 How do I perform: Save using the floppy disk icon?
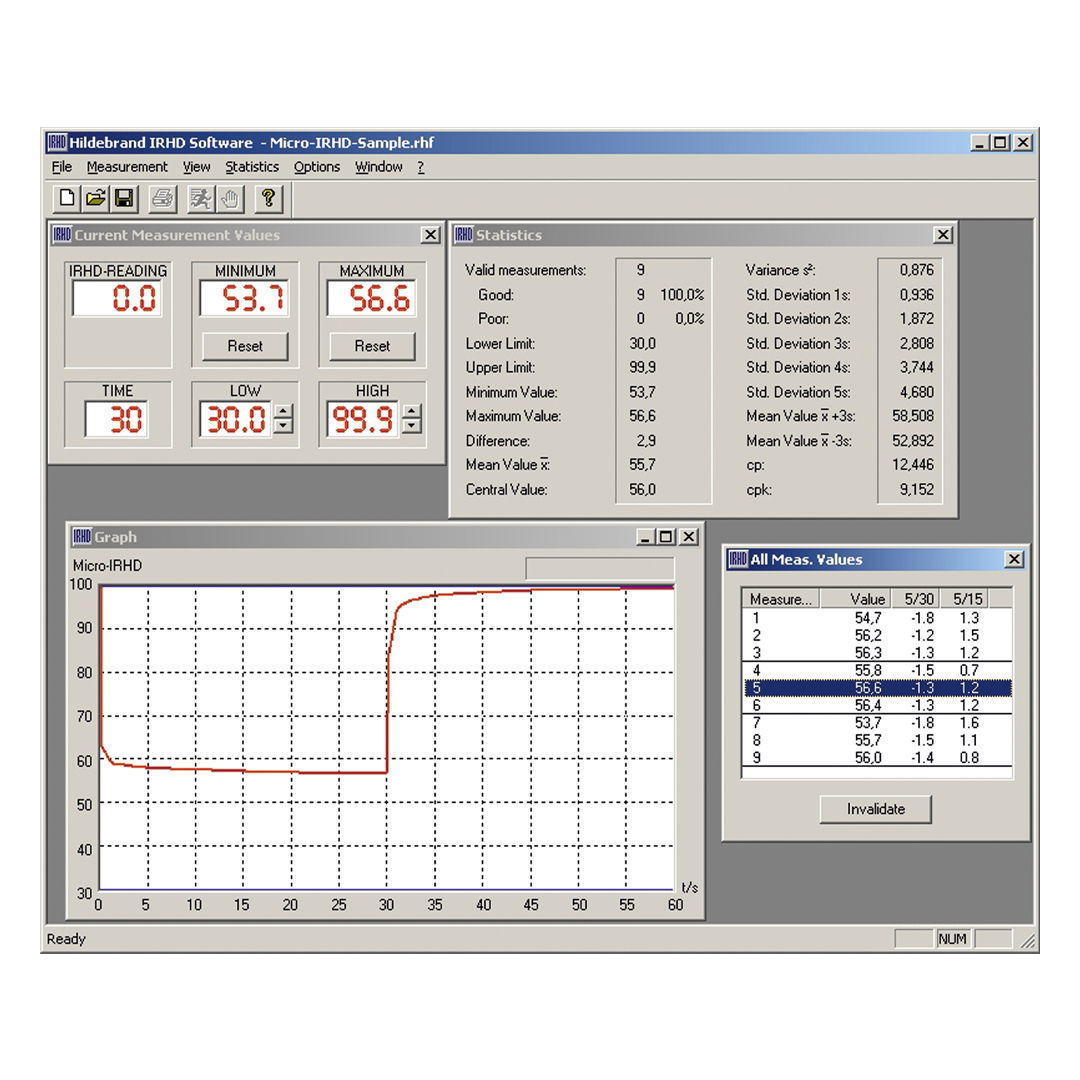click(x=124, y=198)
